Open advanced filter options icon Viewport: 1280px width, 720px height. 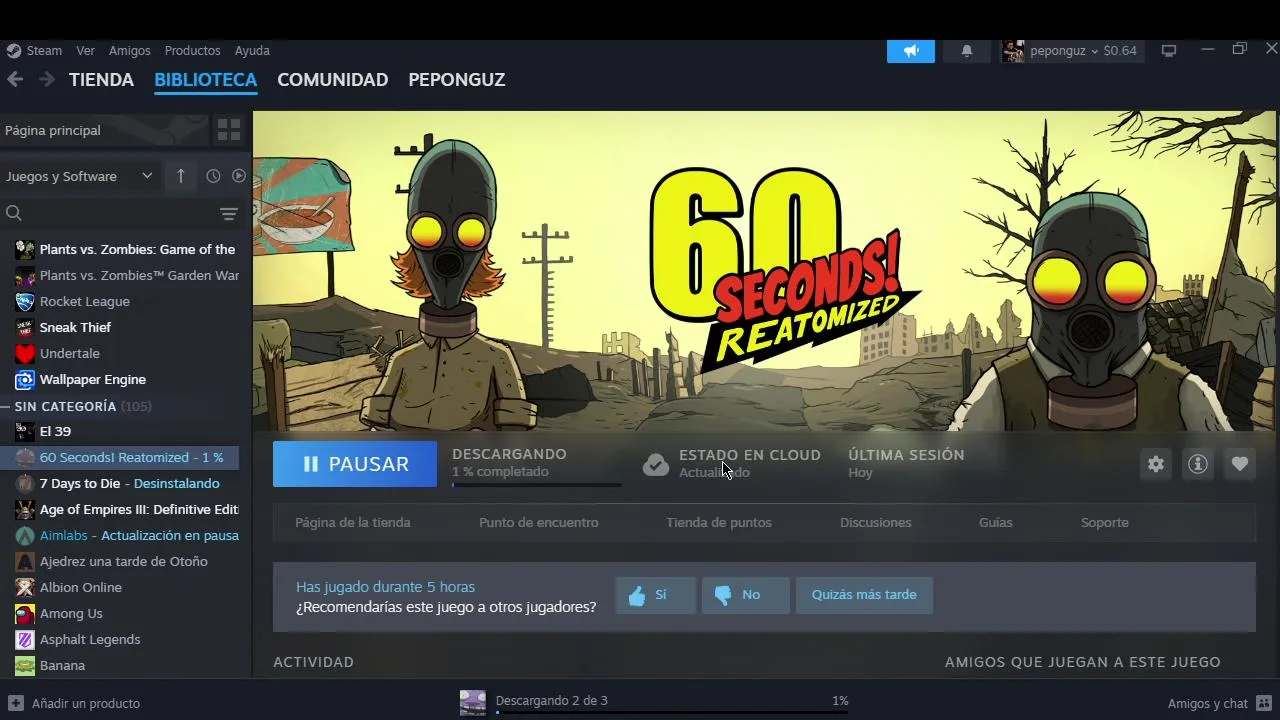coord(229,214)
